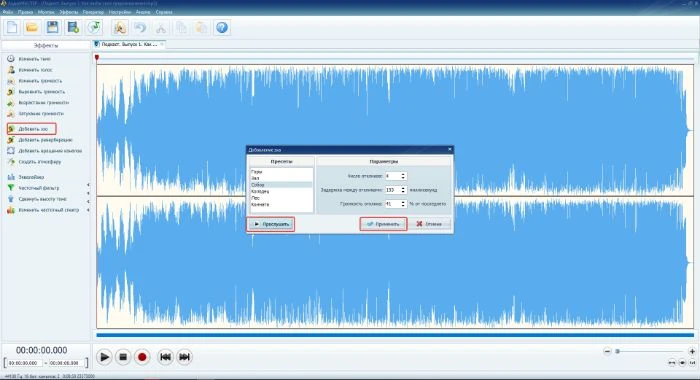
Task: Click the save-with-green-plus toolbar icon
Action: [73, 28]
